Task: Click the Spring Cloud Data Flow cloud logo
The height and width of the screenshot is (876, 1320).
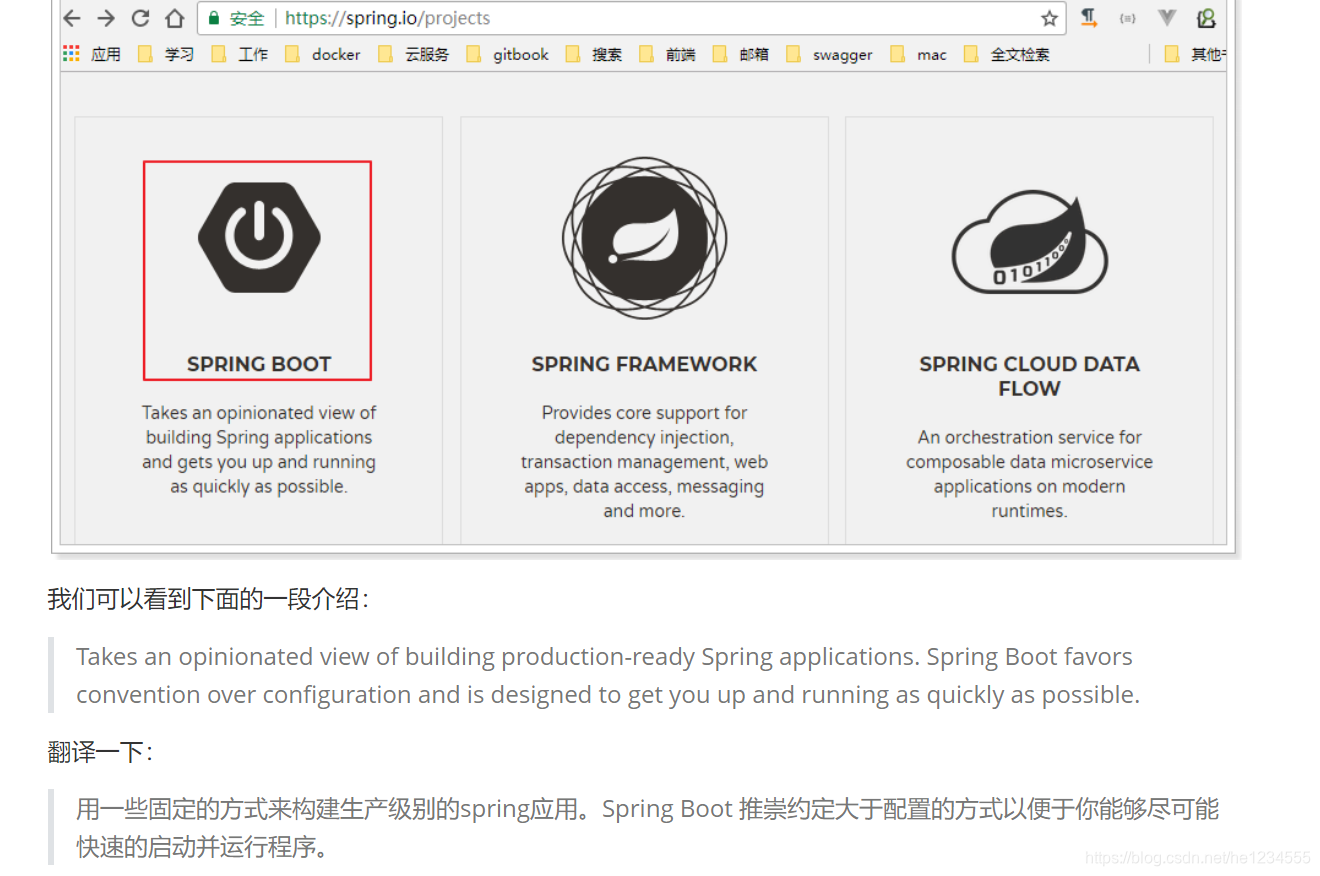Action: click(x=1029, y=244)
